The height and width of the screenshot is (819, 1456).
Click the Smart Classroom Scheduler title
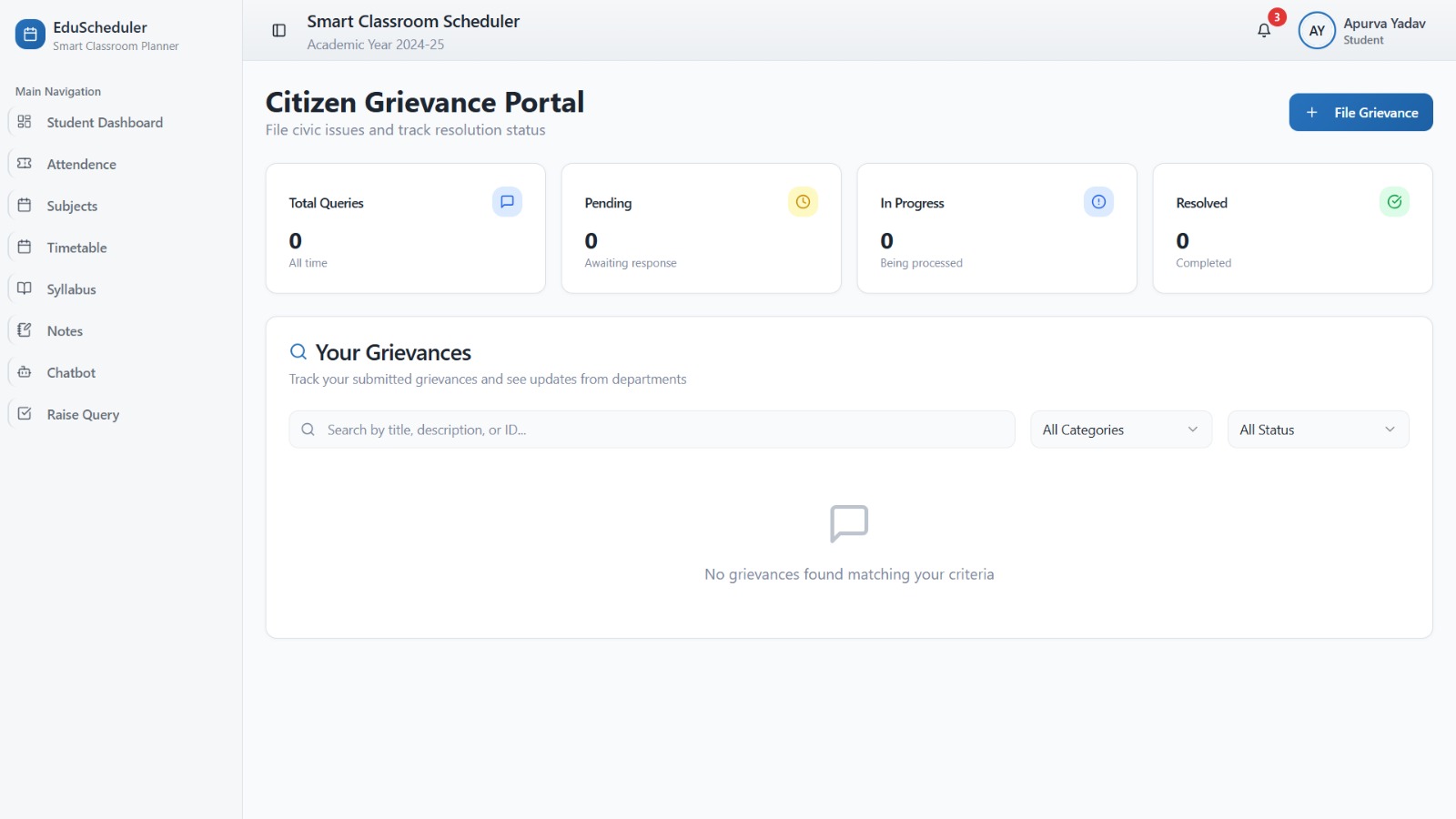413,21
